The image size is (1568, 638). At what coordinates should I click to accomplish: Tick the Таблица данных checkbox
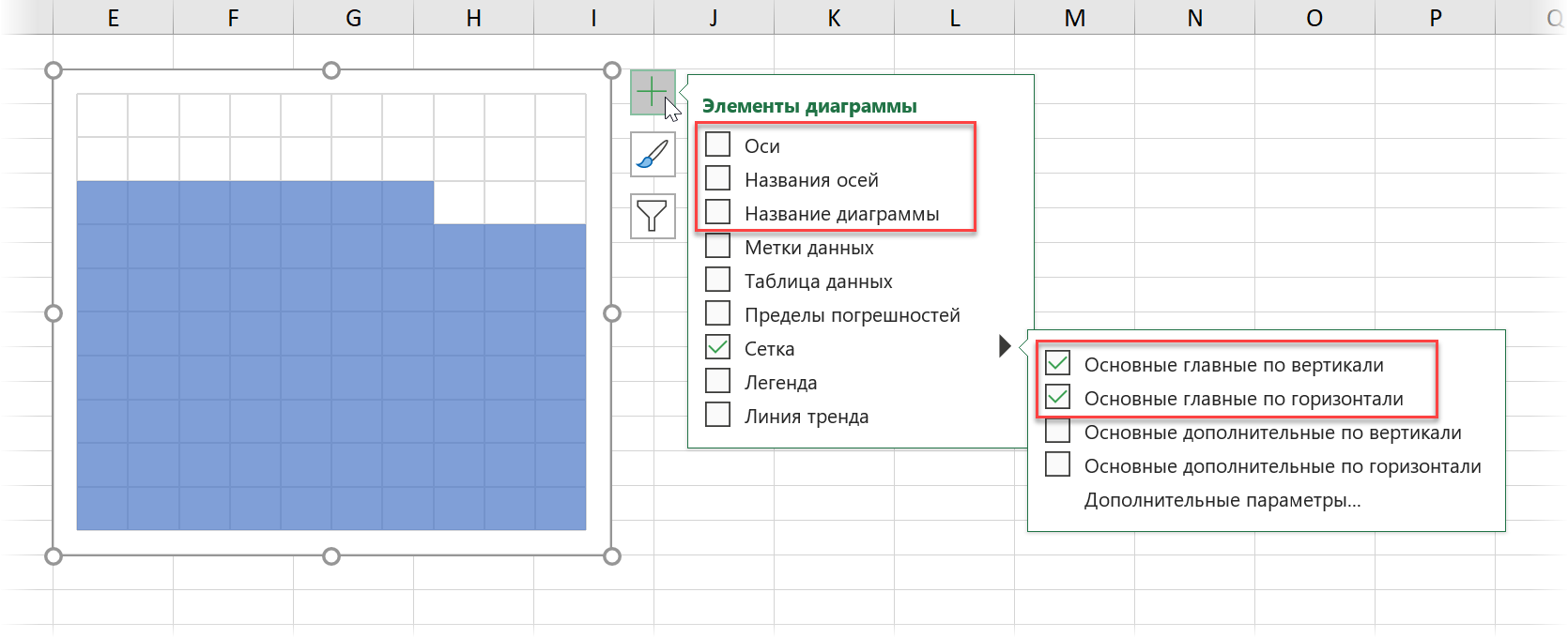click(718, 280)
